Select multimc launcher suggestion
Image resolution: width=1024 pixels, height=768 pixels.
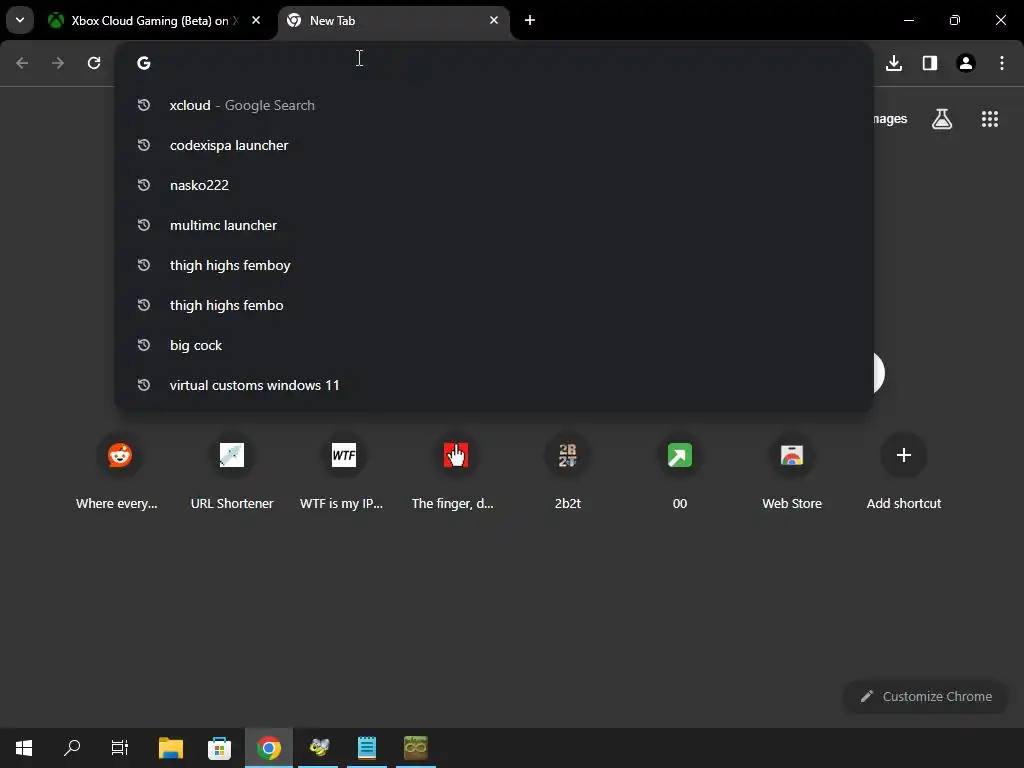[x=494, y=225]
